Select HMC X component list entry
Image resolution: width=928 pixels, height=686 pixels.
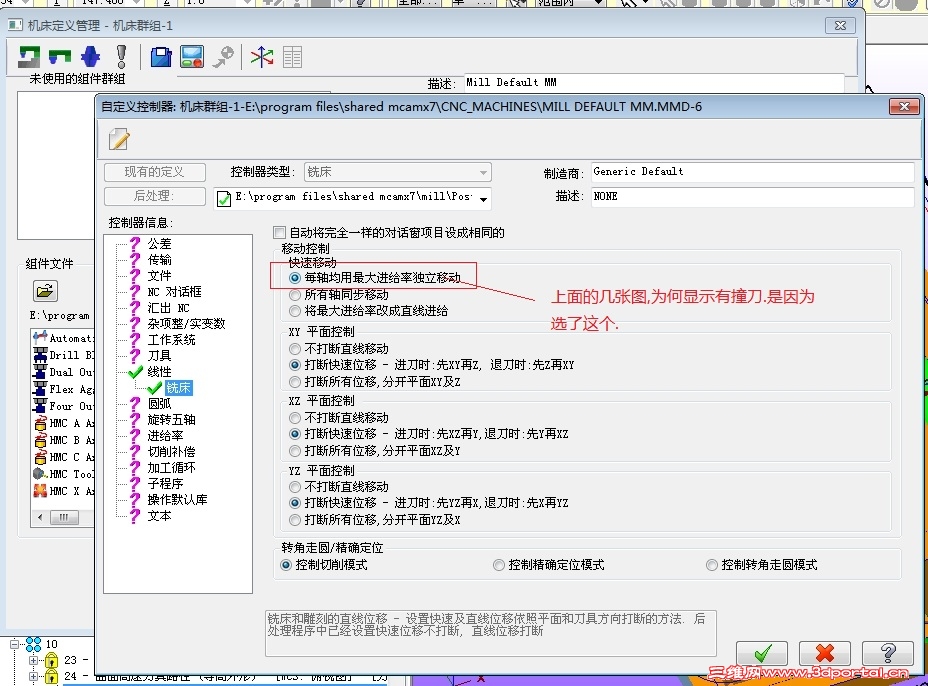[x=63, y=491]
